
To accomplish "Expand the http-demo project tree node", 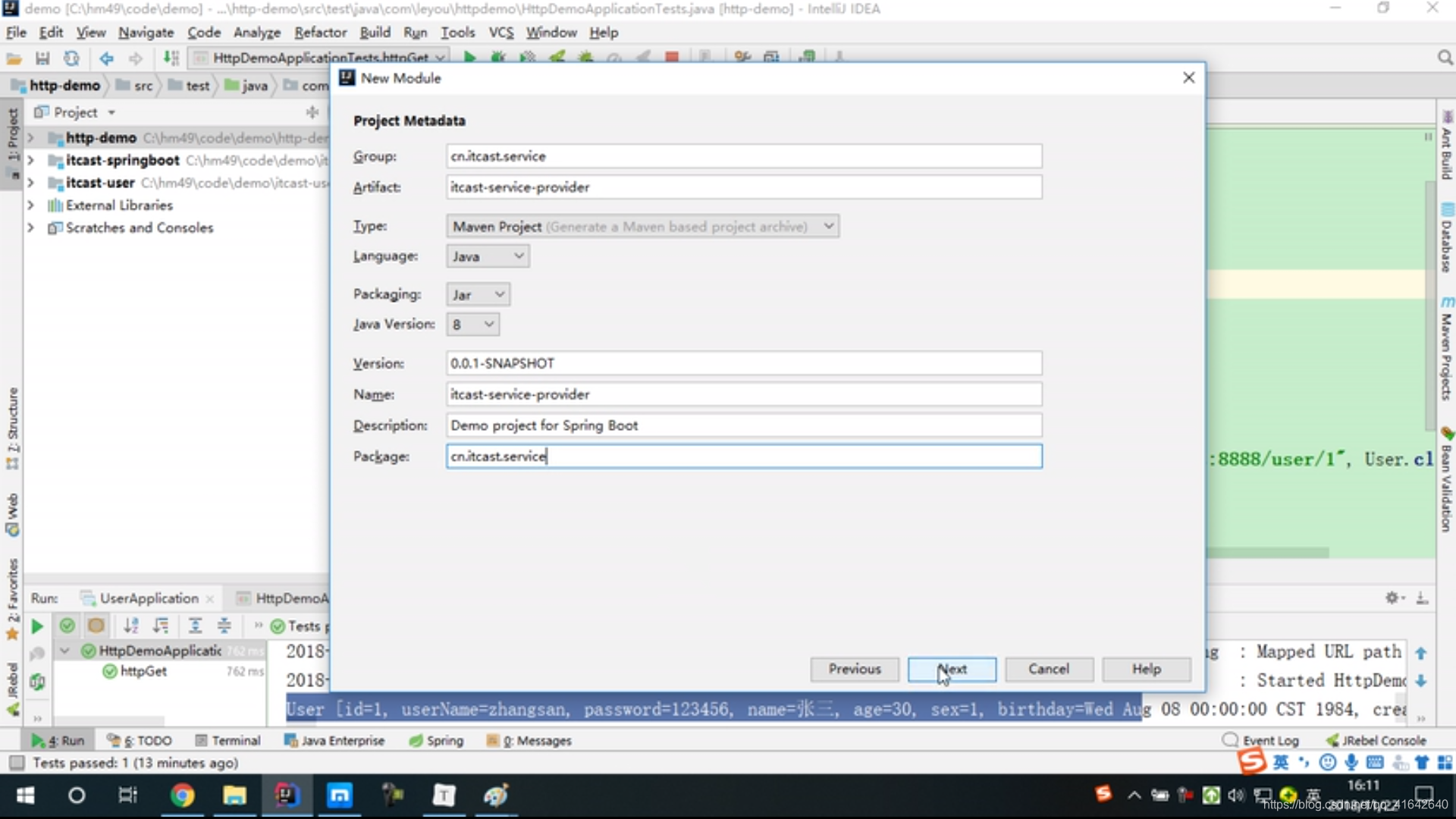I will [30, 138].
